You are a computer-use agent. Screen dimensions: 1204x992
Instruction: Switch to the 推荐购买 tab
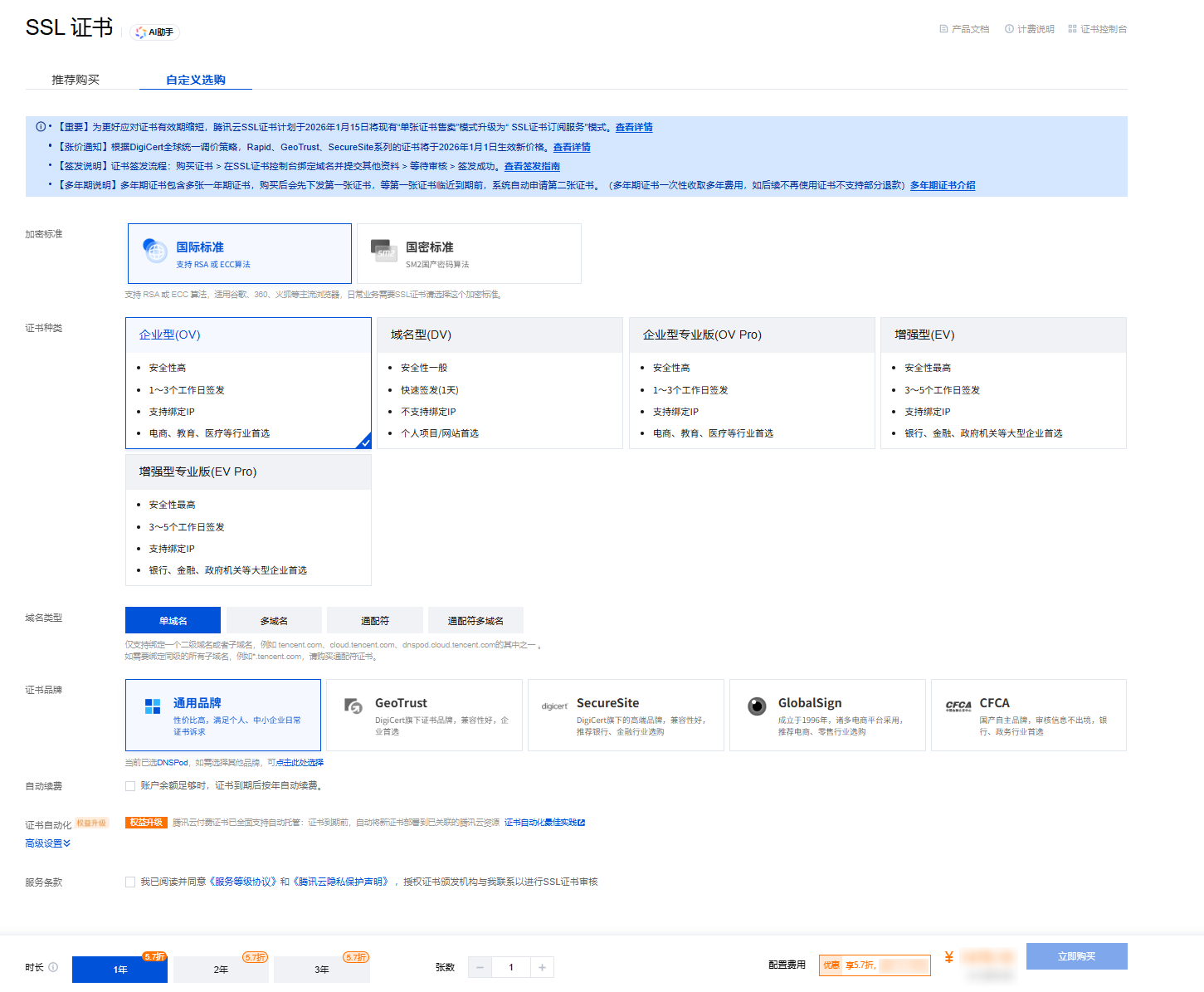[76, 80]
